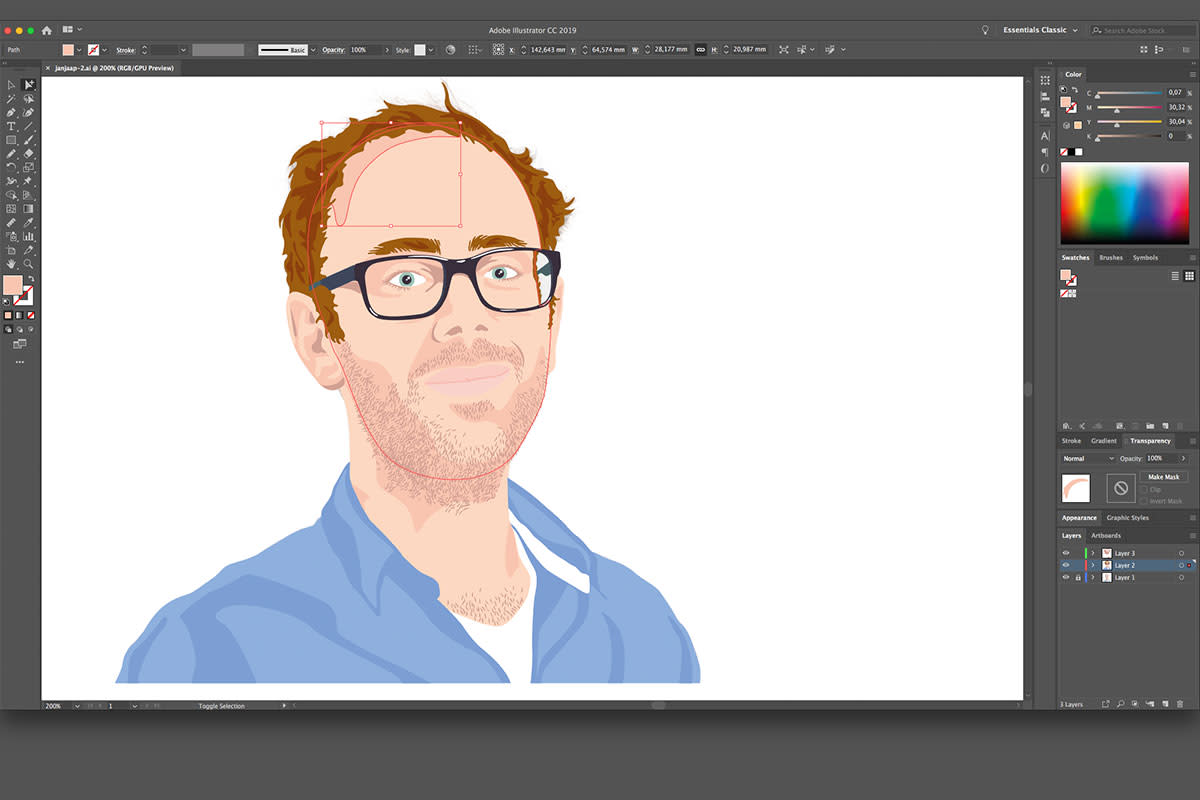Image resolution: width=1200 pixels, height=800 pixels.
Task: Select the Rotate tool
Action: pos(11,167)
